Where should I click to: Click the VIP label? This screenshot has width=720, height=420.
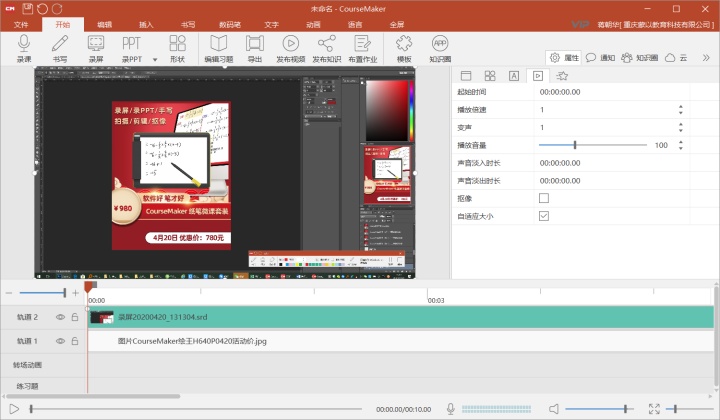580,24
